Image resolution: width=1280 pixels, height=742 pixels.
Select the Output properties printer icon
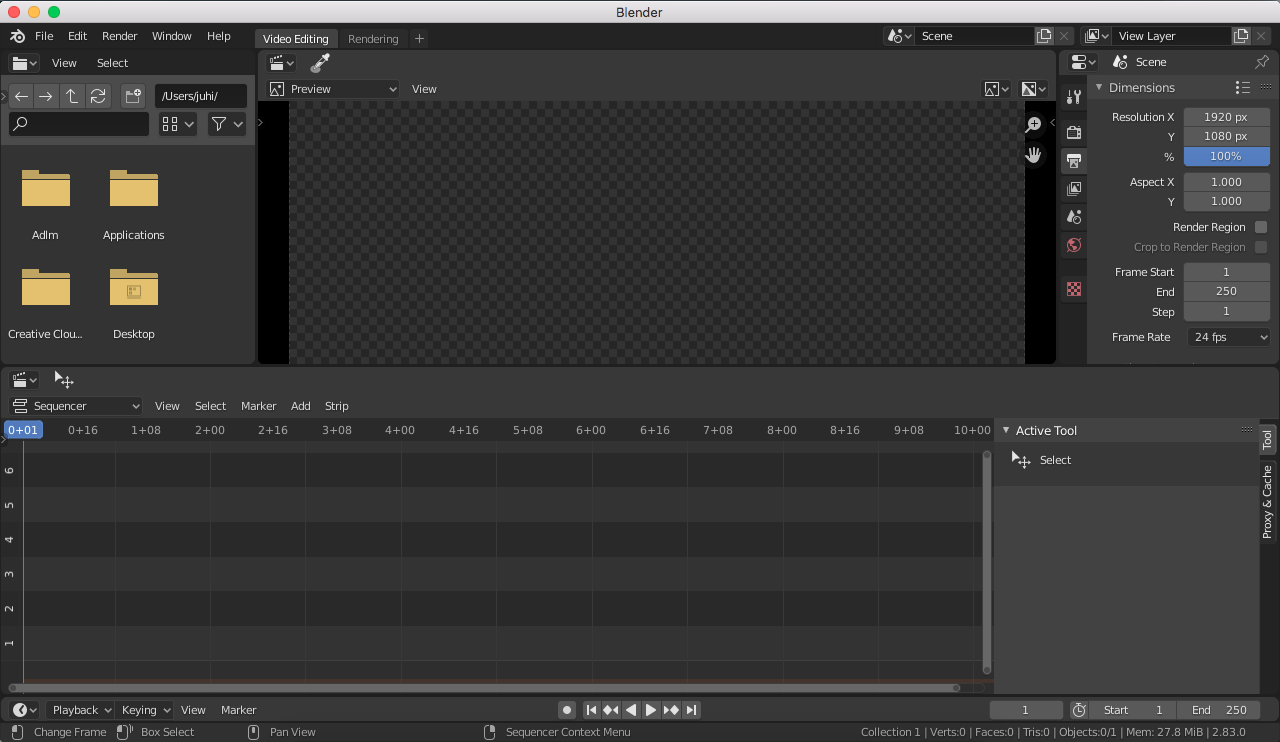(x=1073, y=160)
